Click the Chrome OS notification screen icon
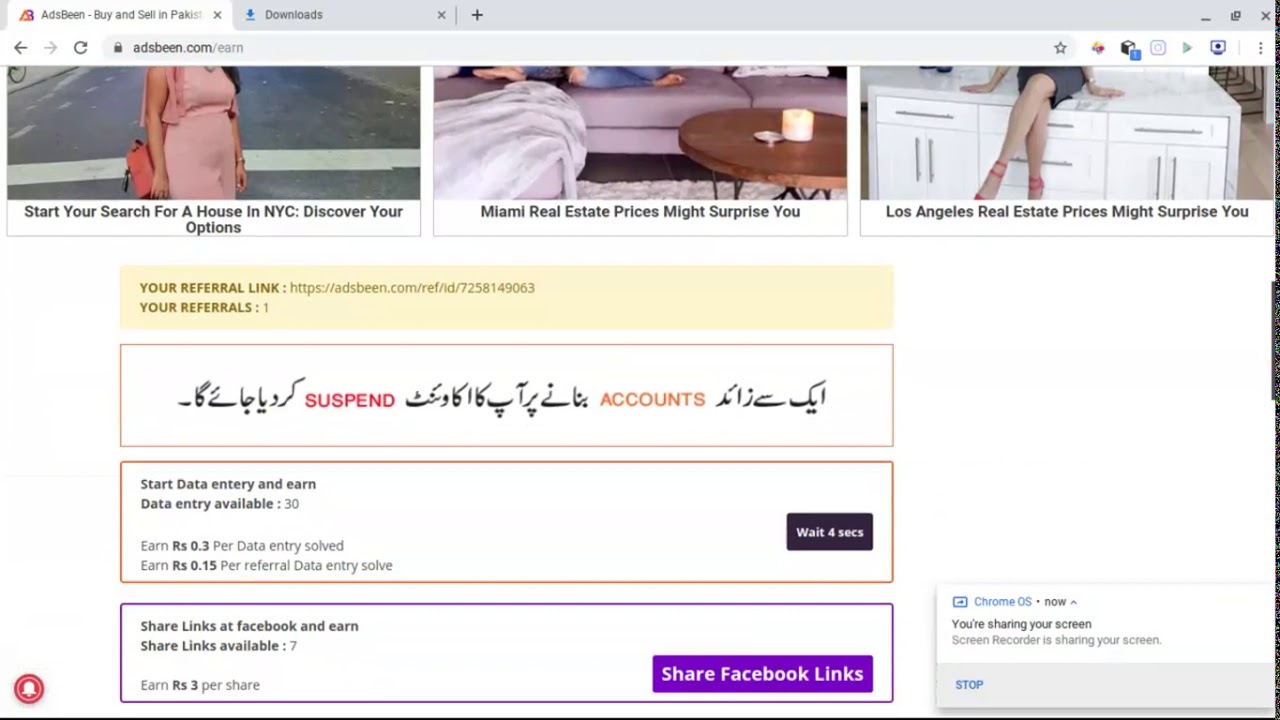Image resolution: width=1280 pixels, height=720 pixels. [x=960, y=602]
